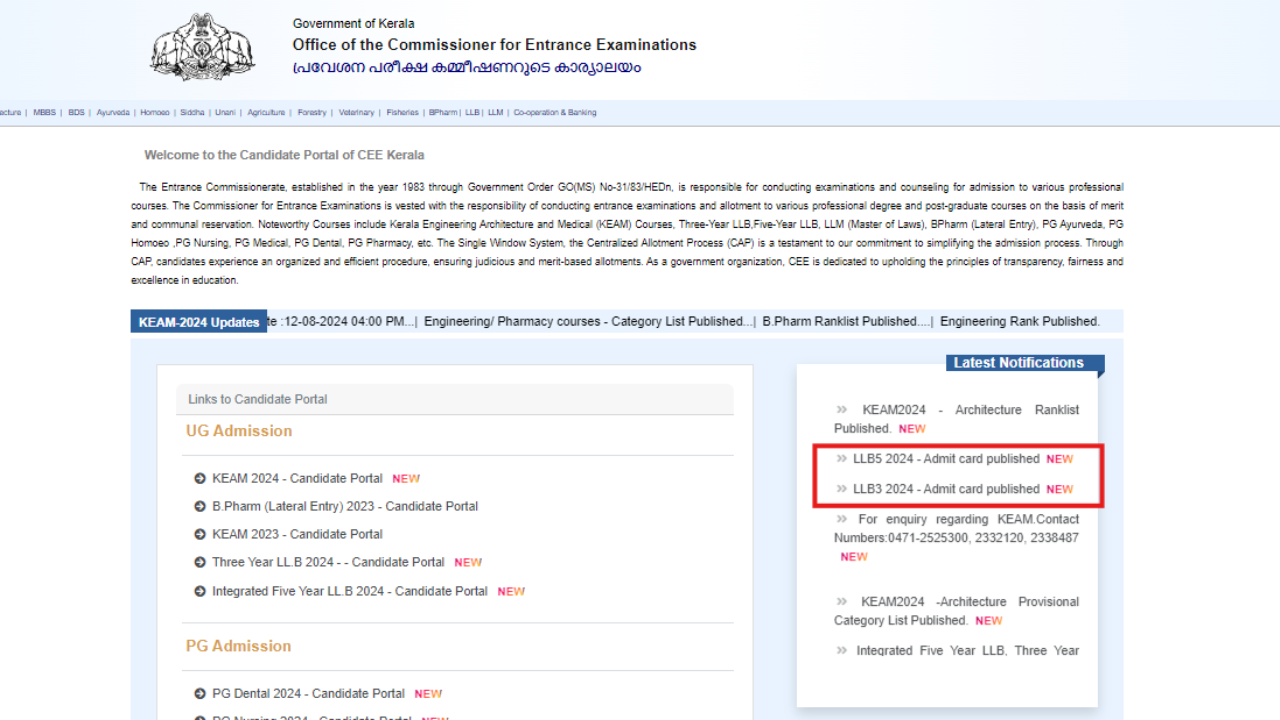The image size is (1280, 720).
Task: Click arrow icon beside KEAM 2023 portal
Action: (x=200, y=535)
